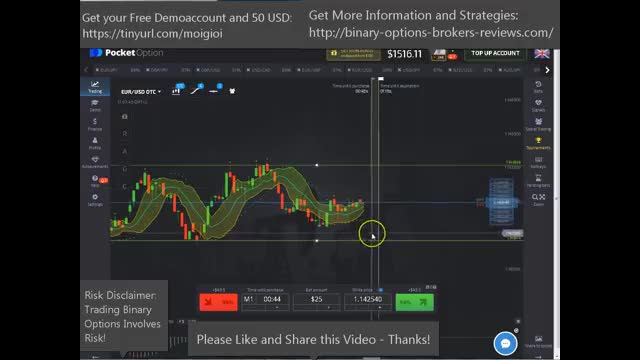Screen dimensions: 640x360
Task: Click the expiration flag marker atop chart
Action: click(x=381, y=79)
